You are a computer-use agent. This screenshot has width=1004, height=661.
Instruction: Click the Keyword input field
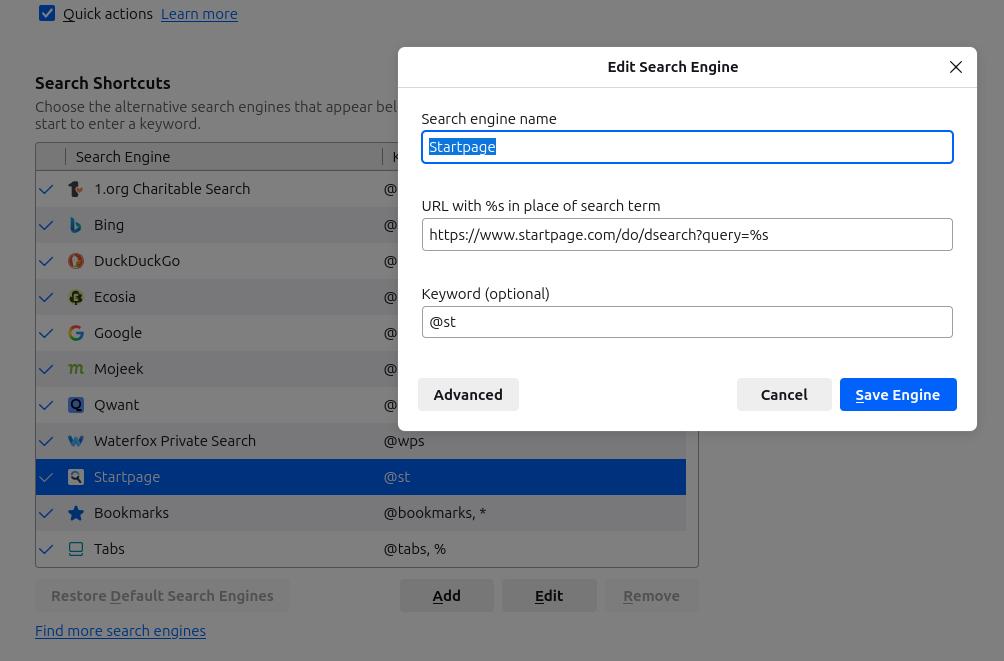(687, 322)
